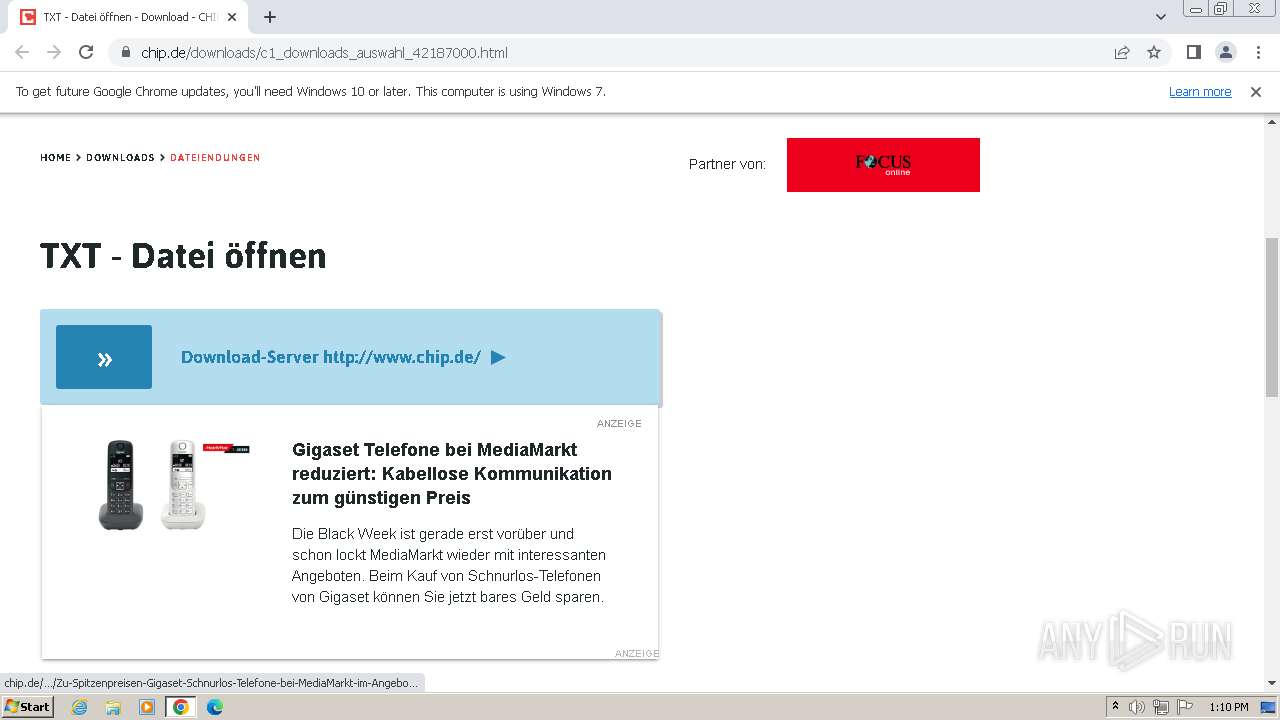Open network tray icon
This screenshot has height=720, width=1280.
(x=1160, y=707)
